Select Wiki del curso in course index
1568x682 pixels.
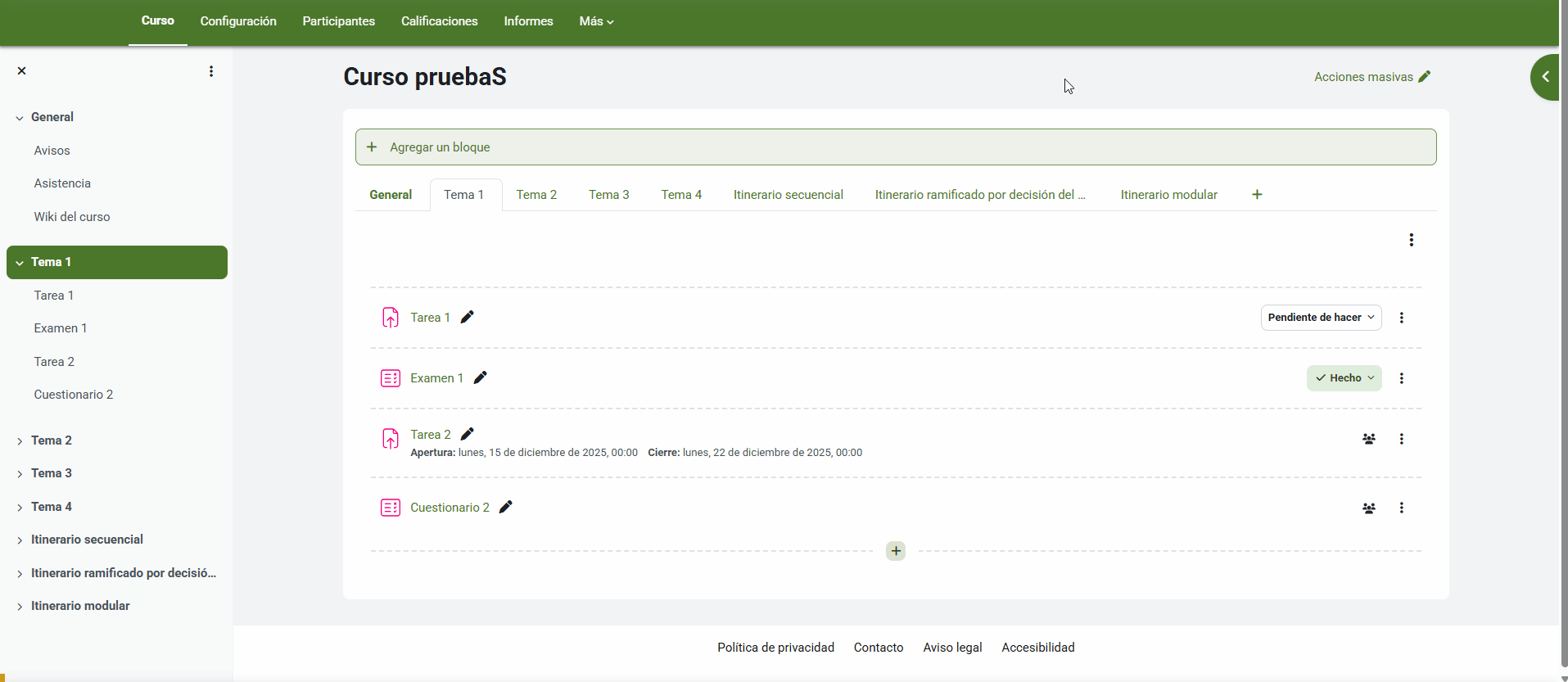(x=72, y=217)
